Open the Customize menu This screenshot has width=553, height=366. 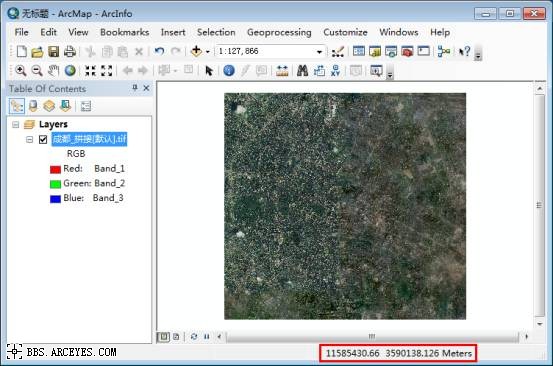tap(345, 32)
